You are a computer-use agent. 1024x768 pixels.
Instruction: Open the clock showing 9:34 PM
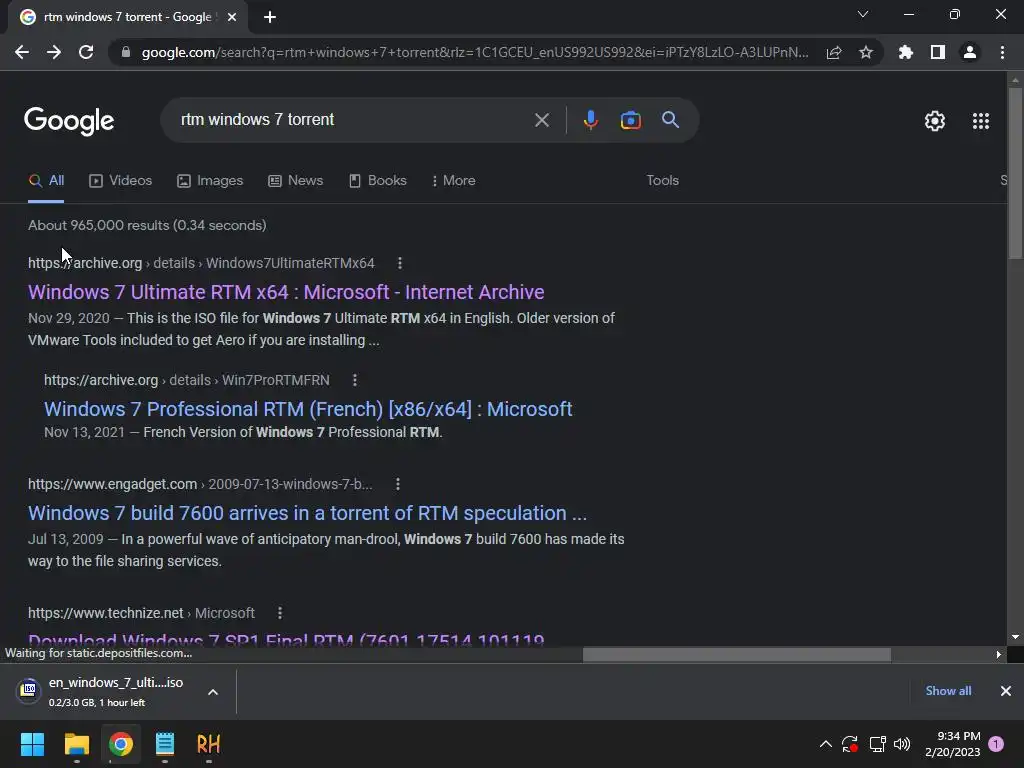coord(953,744)
